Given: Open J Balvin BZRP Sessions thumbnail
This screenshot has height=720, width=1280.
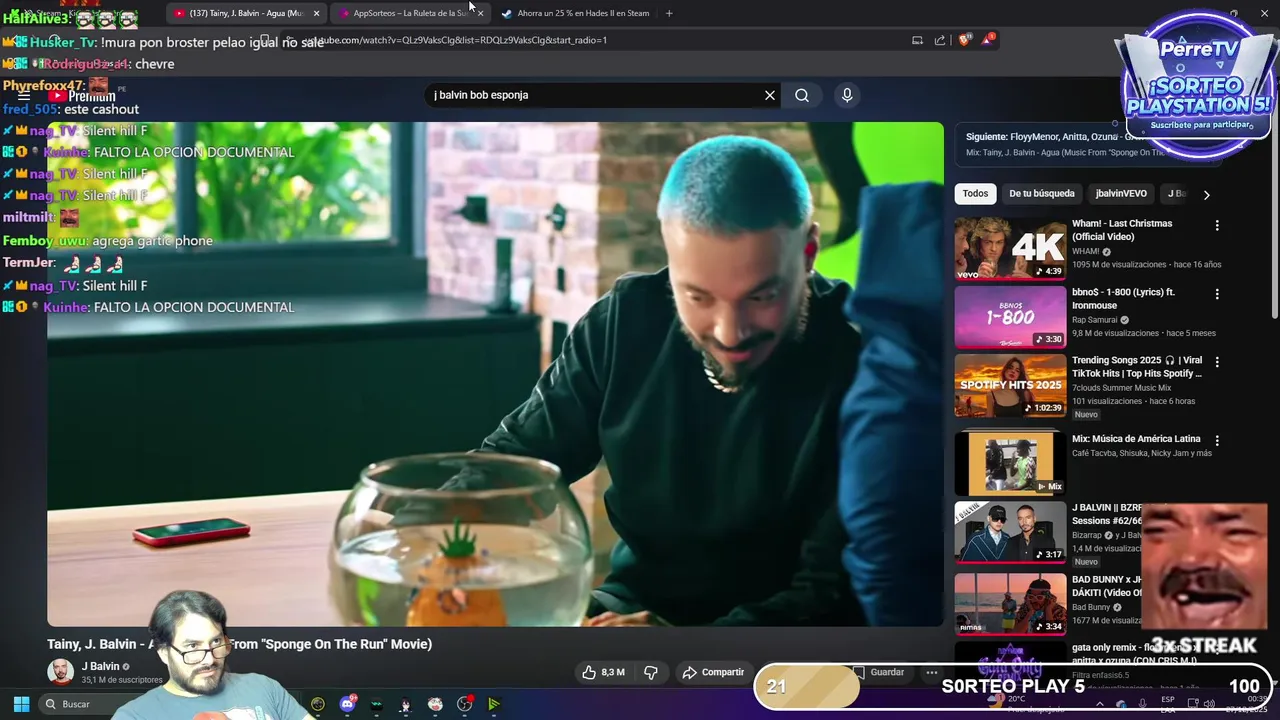Looking at the screenshot, I should tap(1010, 531).
